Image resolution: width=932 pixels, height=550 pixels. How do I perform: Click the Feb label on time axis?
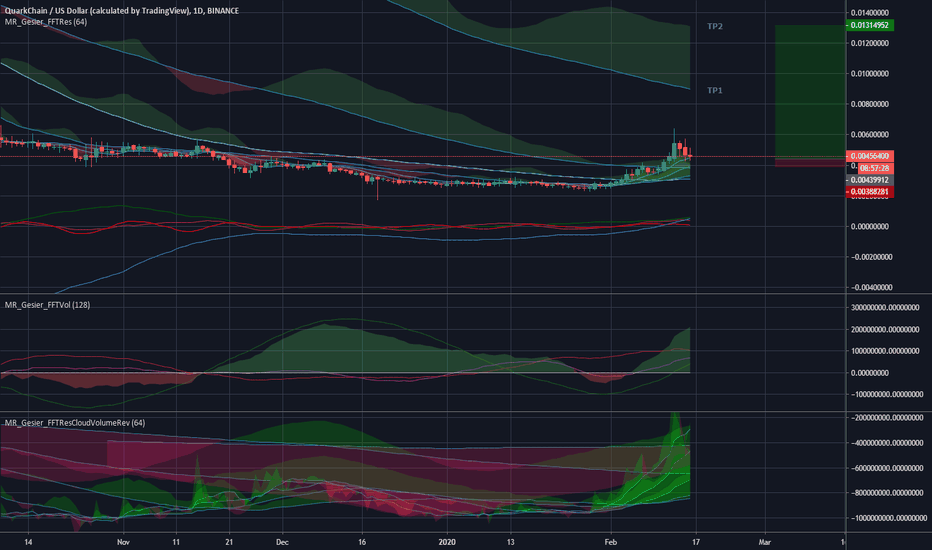(x=610, y=542)
